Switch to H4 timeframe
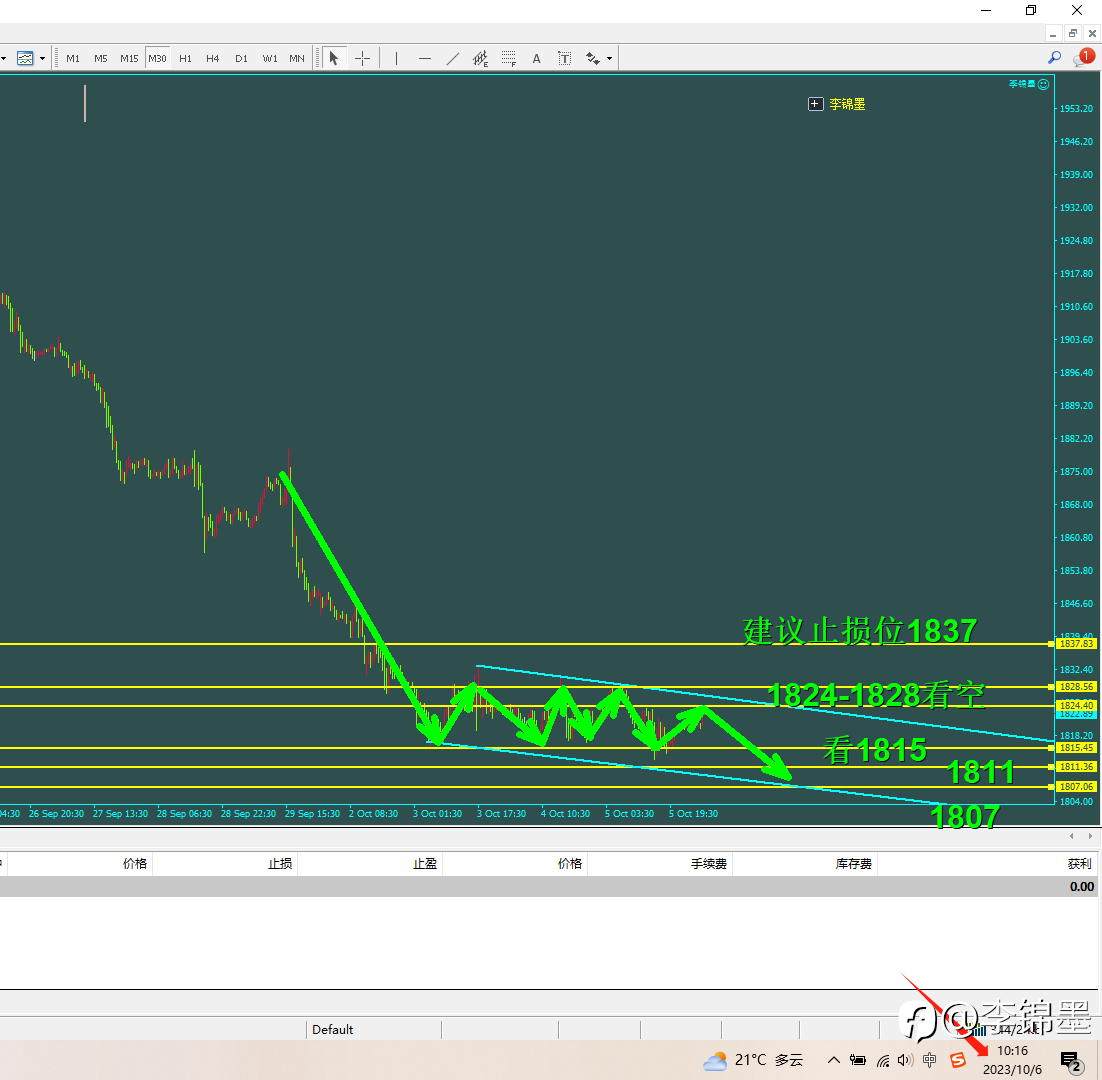Viewport: 1102px width, 1080px height. pyautogui.click(x=213, y=58)
